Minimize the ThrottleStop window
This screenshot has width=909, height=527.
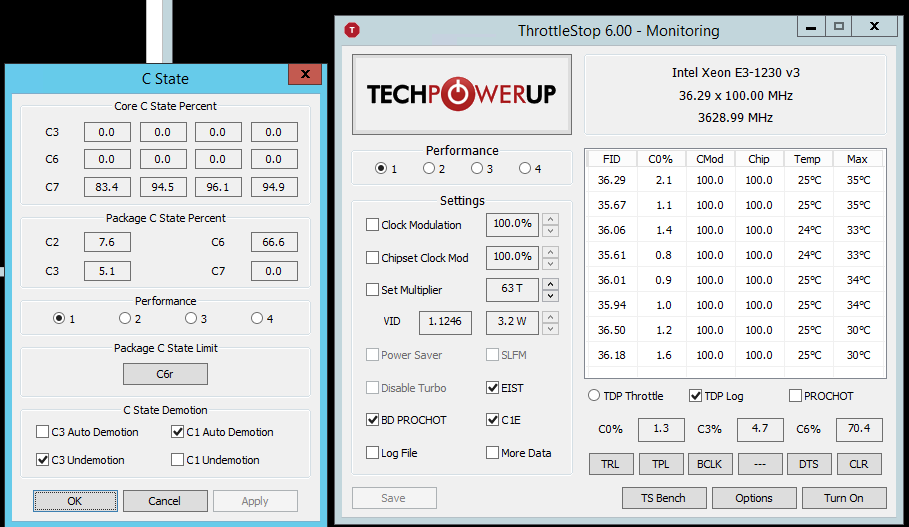(811, 26)
